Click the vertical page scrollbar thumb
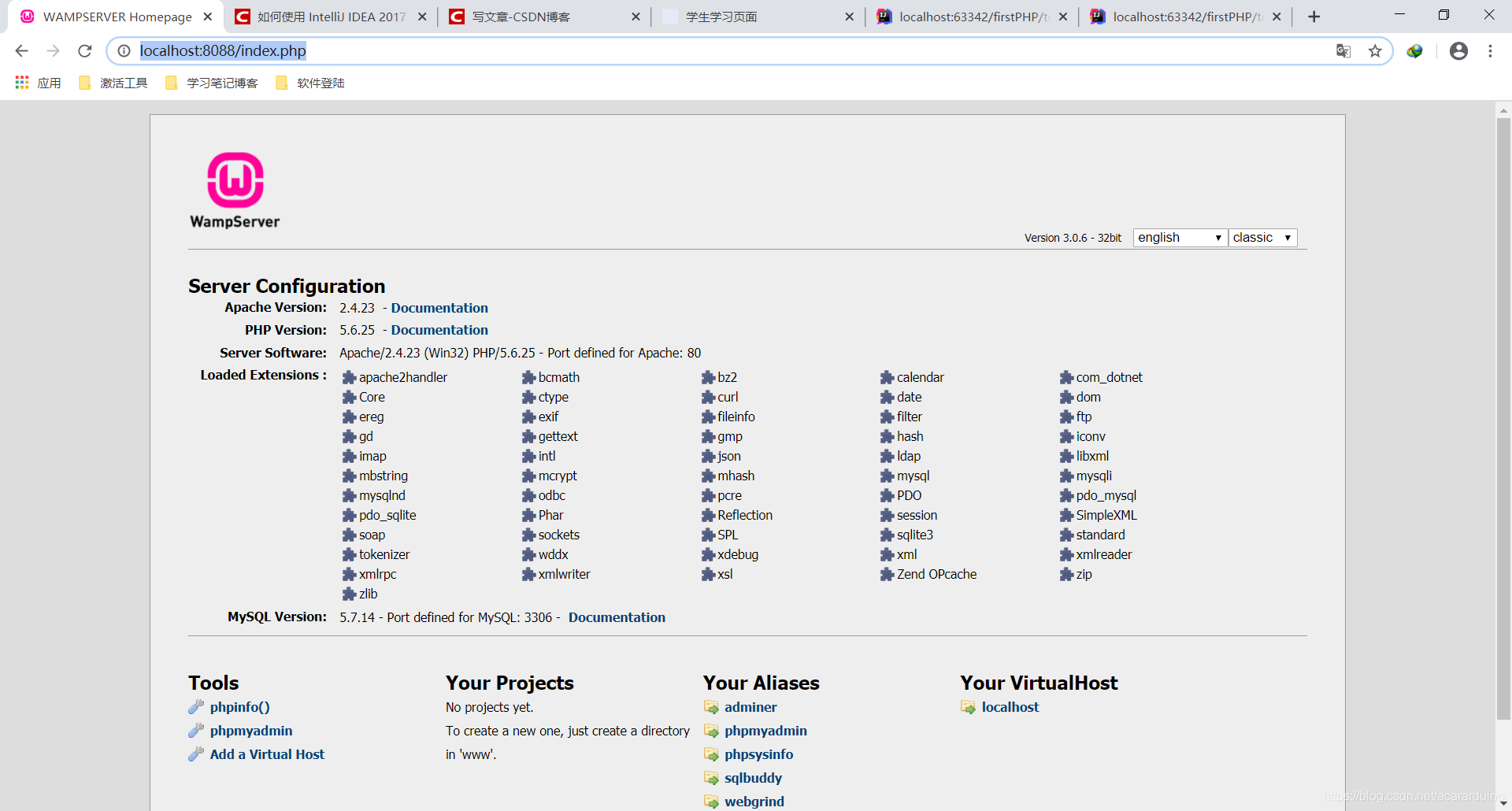 click(x=1503, y=417)
